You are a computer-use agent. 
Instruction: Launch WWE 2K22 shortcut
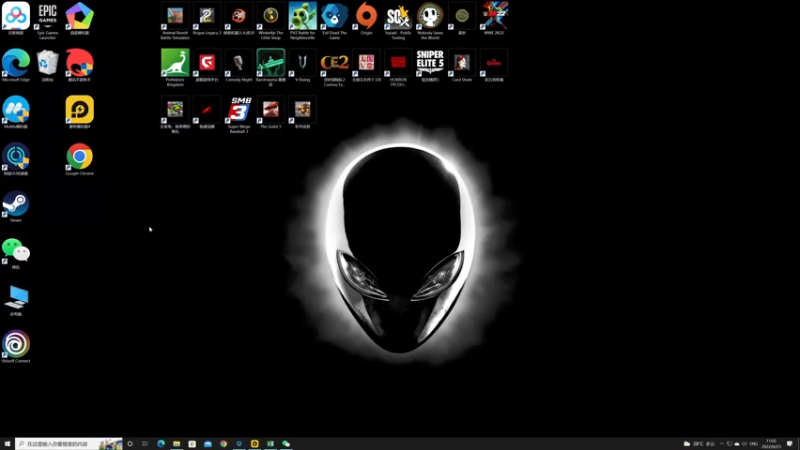[x=494, y=18]
